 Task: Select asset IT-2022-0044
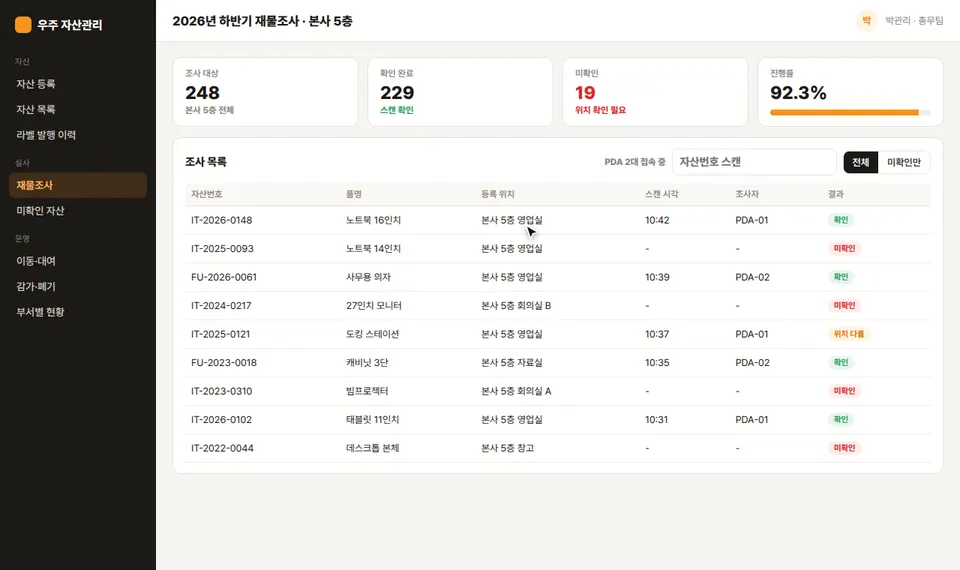(x=222, y=448)
